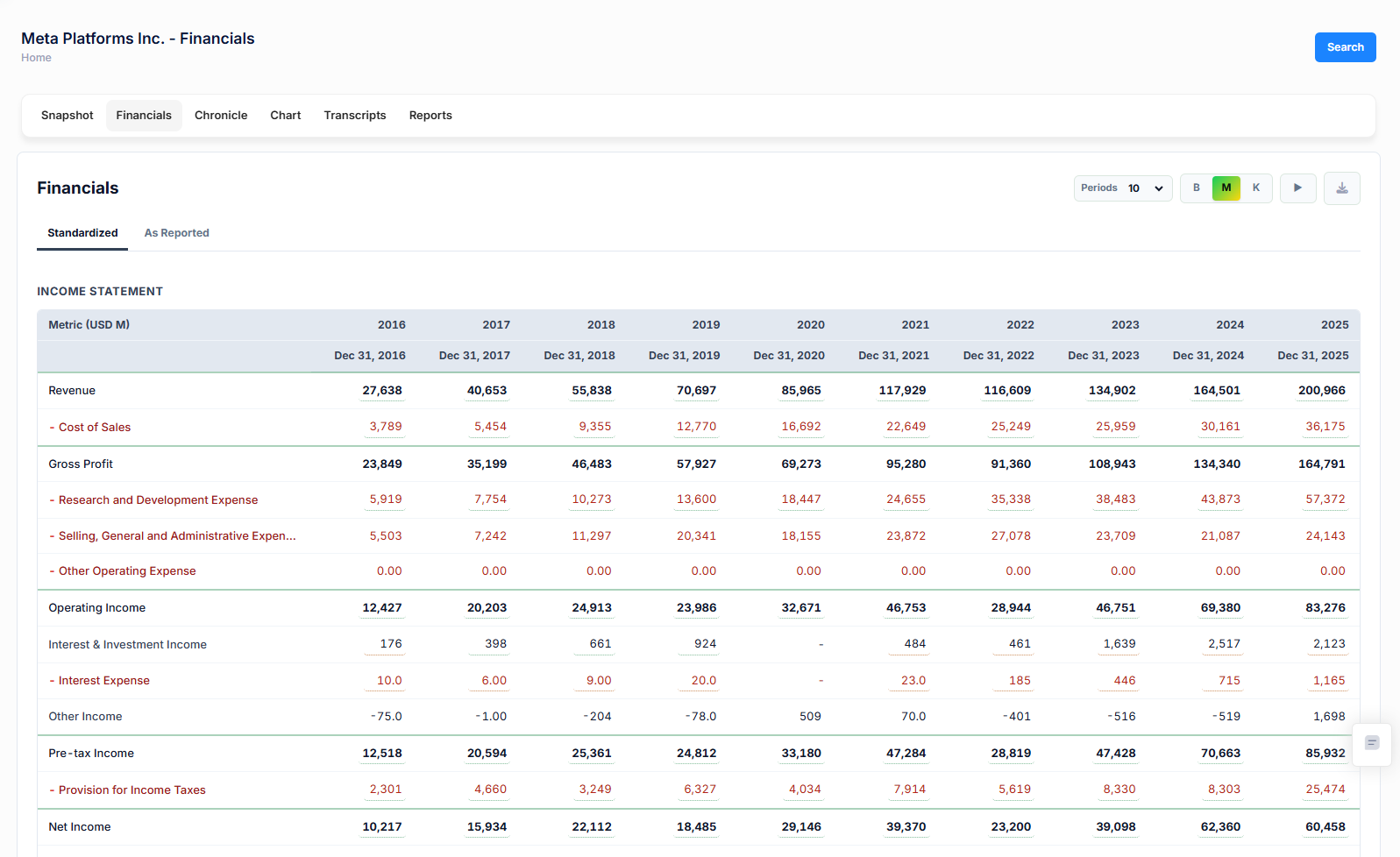Click the Revenue row label
The height and width of the screenshot is (857, 1400).
[x=72, y=391]
